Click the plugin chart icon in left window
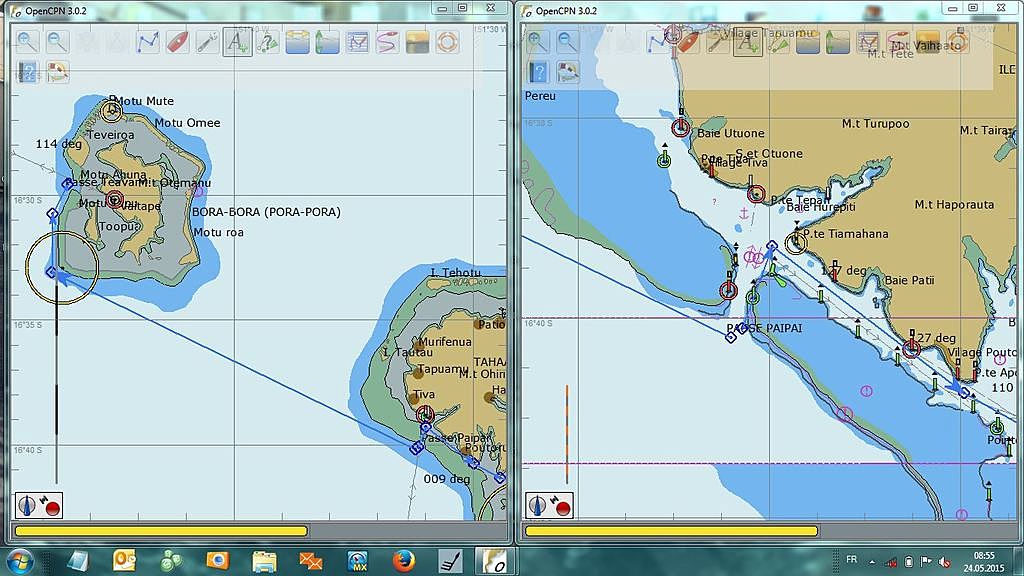 click(57, 72)
